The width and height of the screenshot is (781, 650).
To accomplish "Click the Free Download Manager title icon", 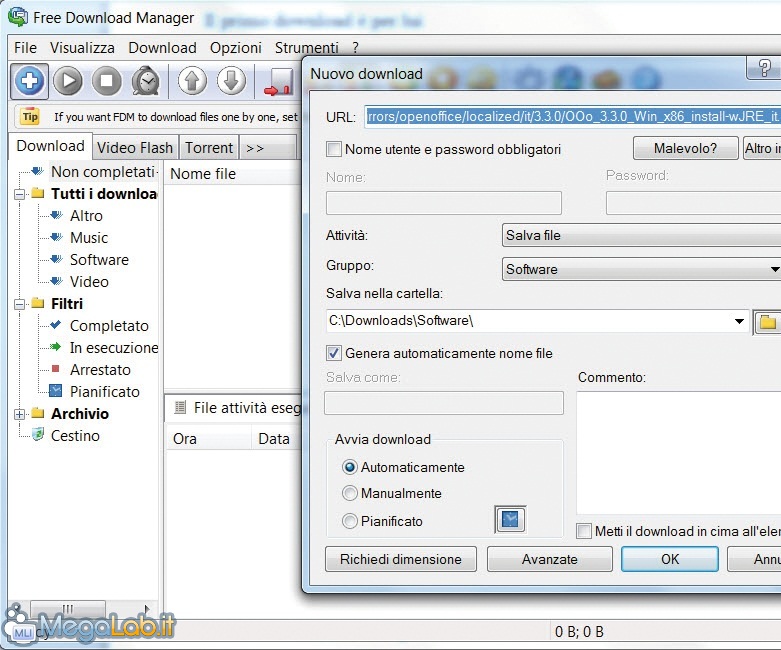I will [x=18, y=17].
